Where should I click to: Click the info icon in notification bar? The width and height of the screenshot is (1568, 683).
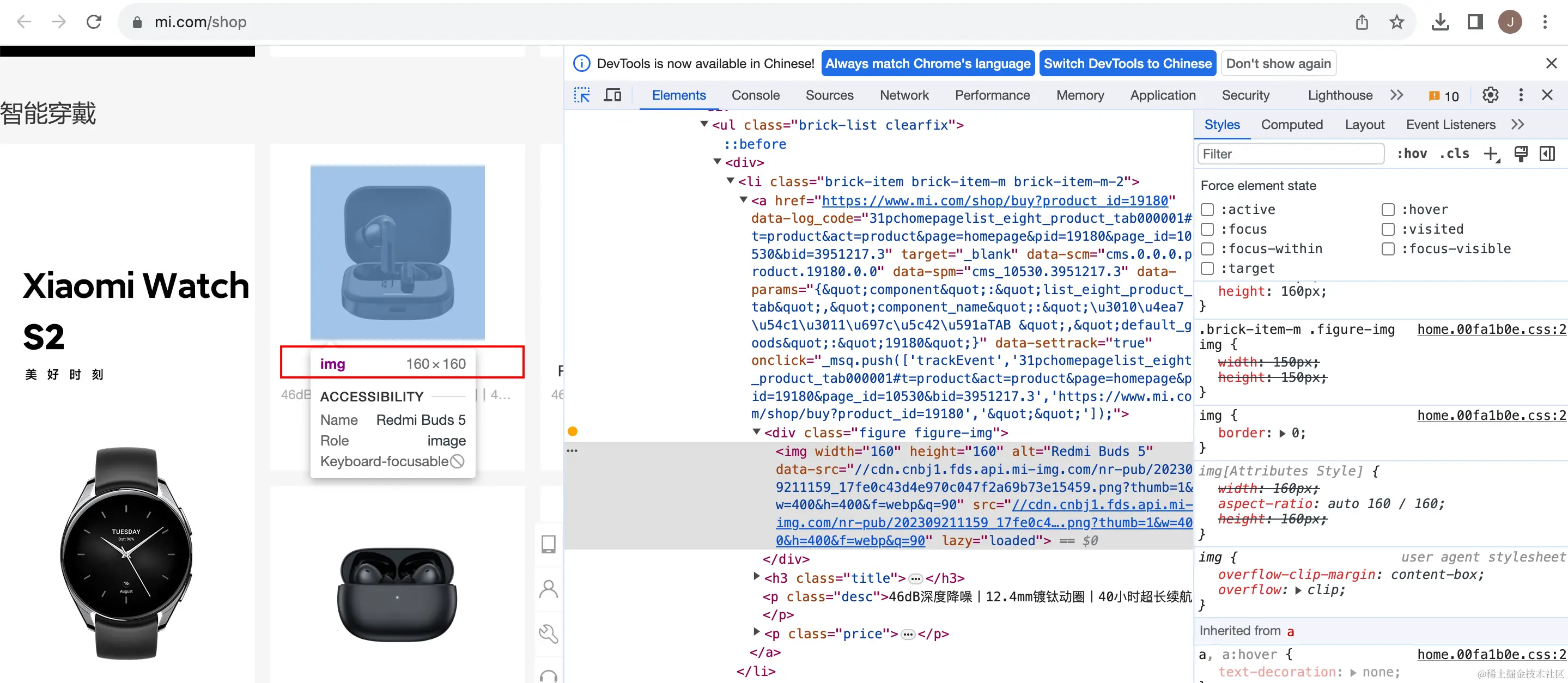pos(582,63)
